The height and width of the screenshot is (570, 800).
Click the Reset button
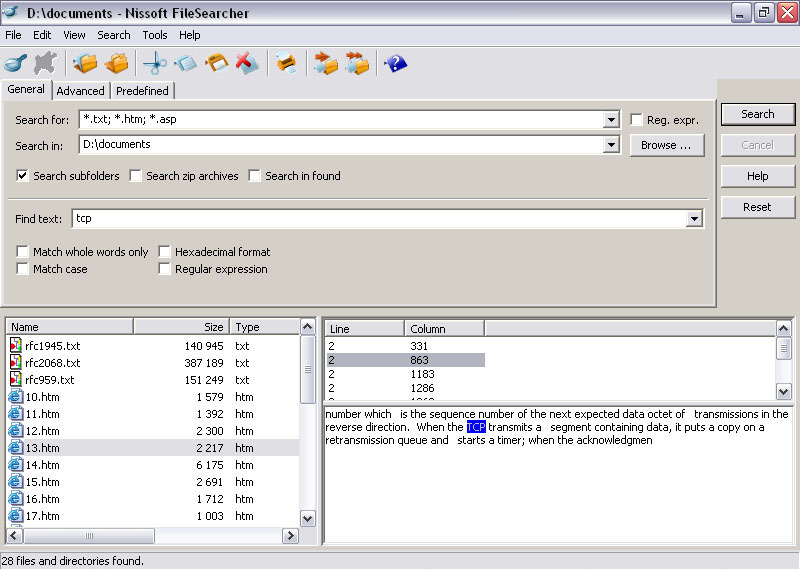[758, 207]
